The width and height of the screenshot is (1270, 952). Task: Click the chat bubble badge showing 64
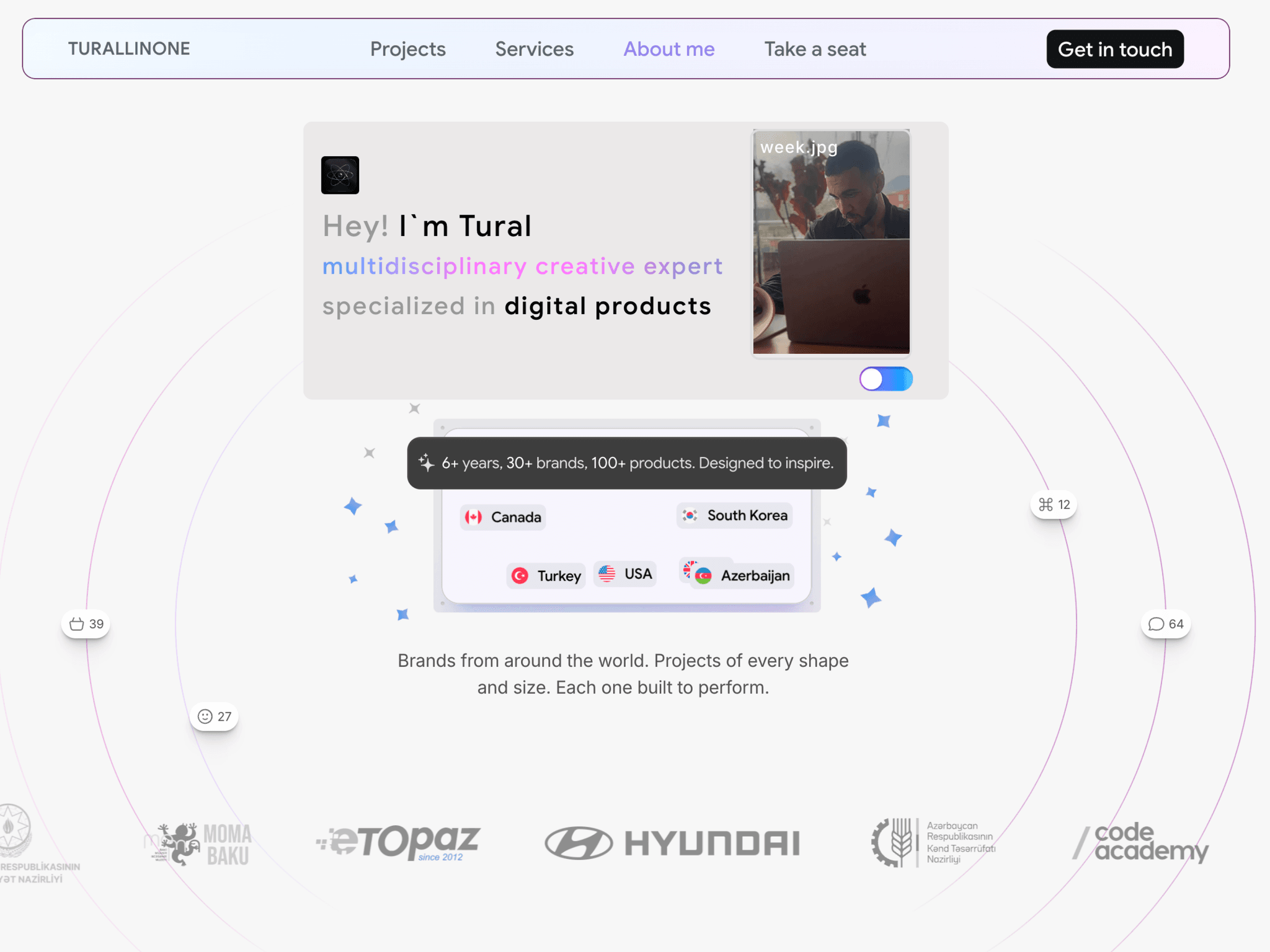(x=1166, y=624)
